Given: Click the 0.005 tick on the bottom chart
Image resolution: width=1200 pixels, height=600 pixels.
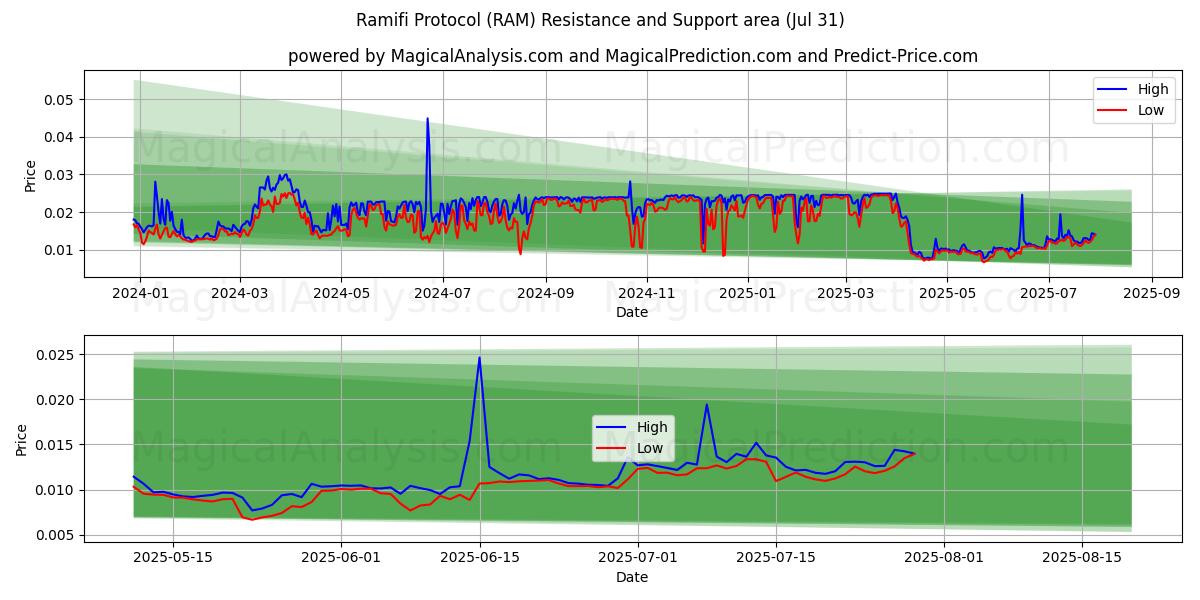Looking at the screenshot, I should (56, 535).
